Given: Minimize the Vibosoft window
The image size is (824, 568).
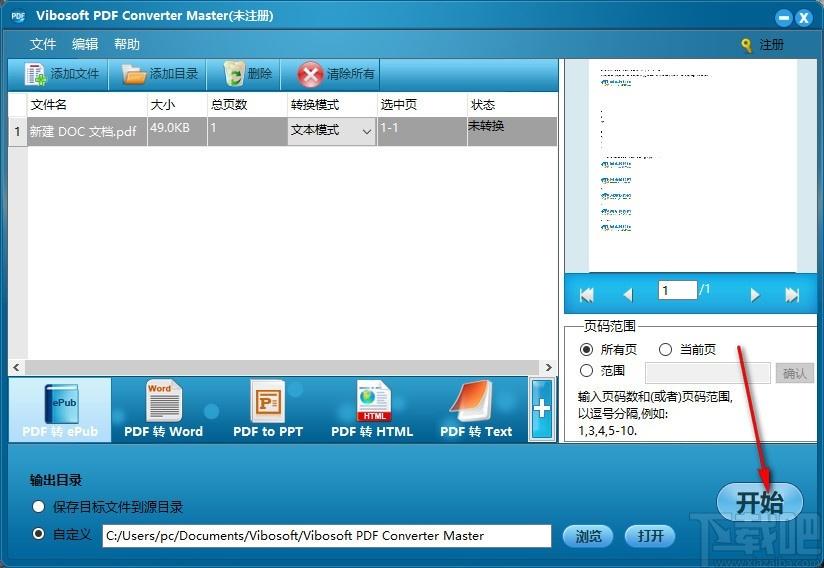Looking at the screenshot, I should 784,18.
